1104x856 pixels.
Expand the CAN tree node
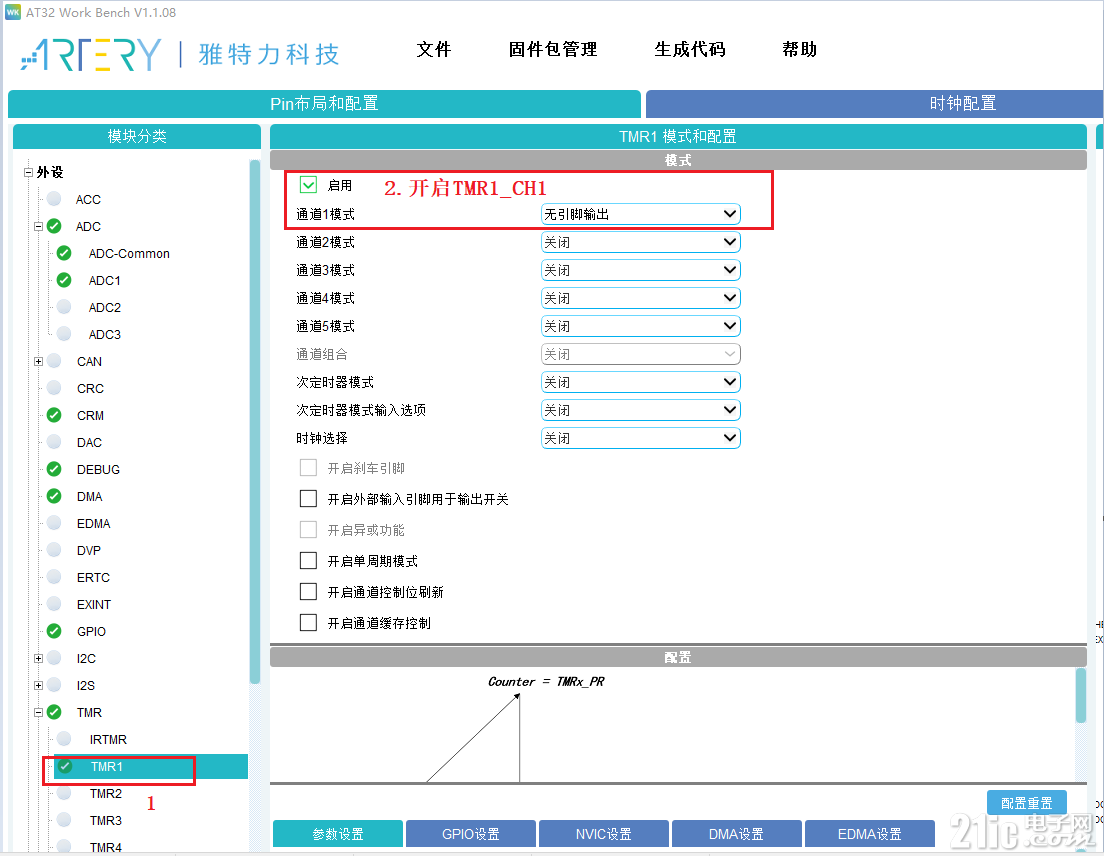39,362
